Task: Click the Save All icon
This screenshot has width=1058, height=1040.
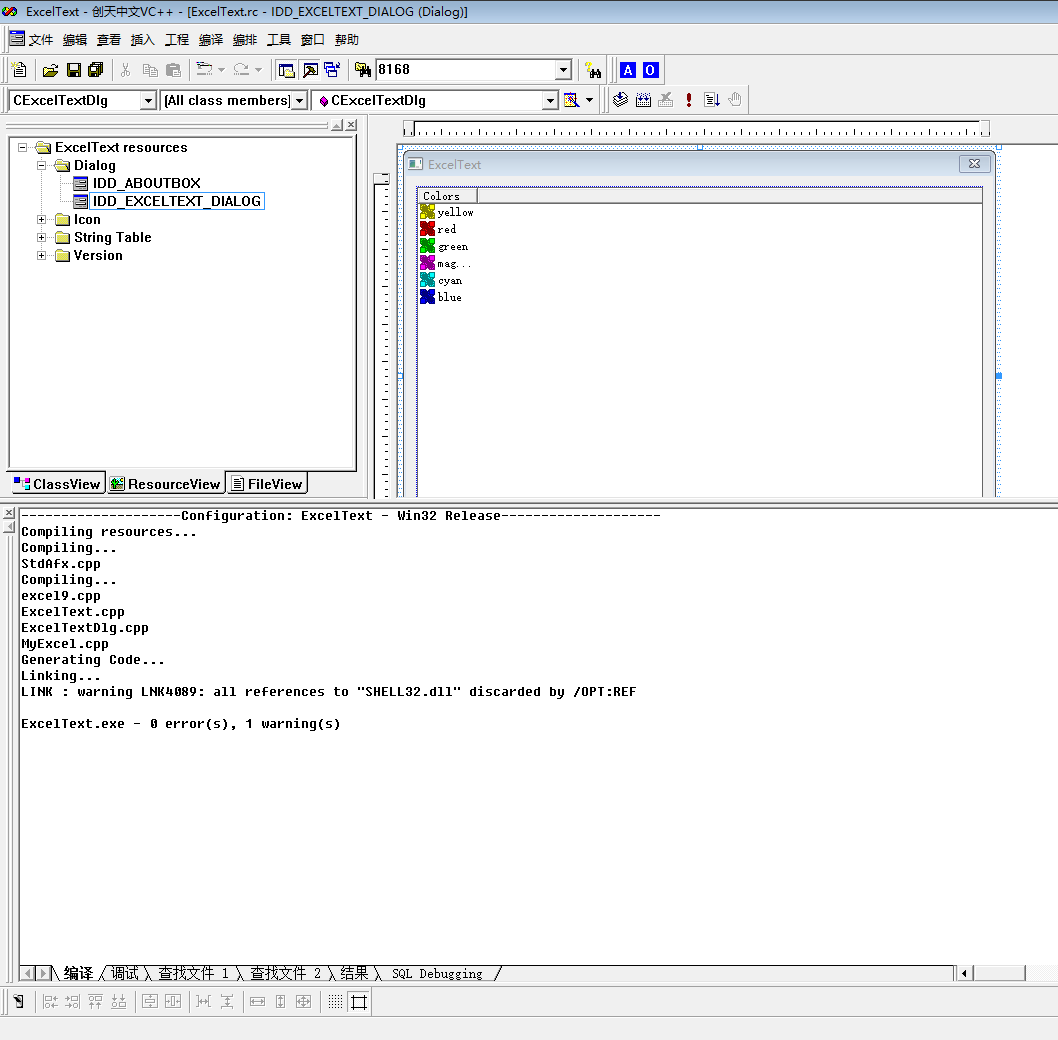Action: tap(96, 70)
